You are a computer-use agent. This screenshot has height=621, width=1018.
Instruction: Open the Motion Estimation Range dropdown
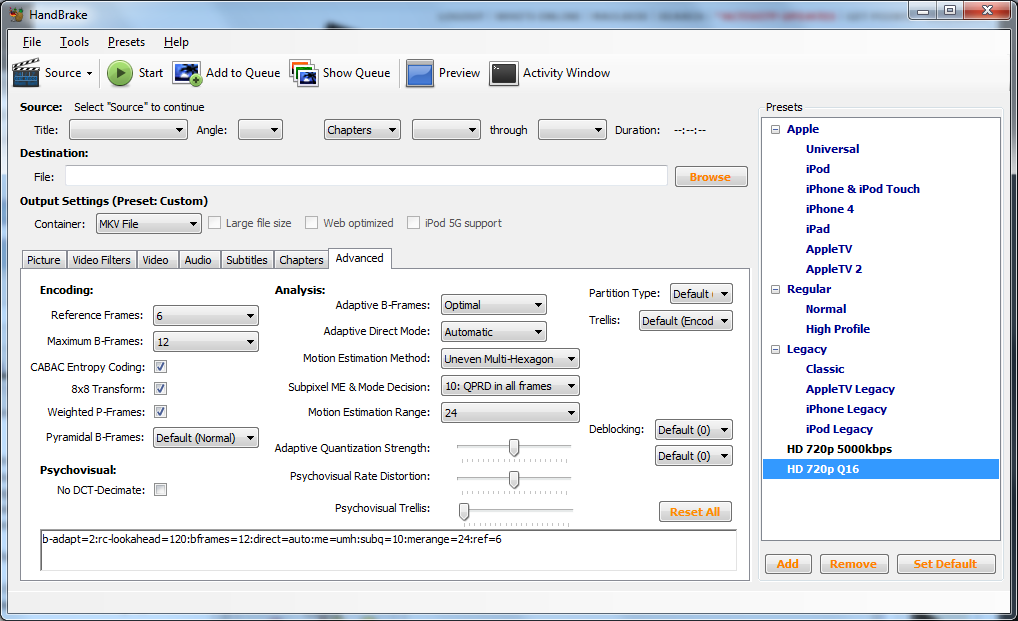click(510, 413)
